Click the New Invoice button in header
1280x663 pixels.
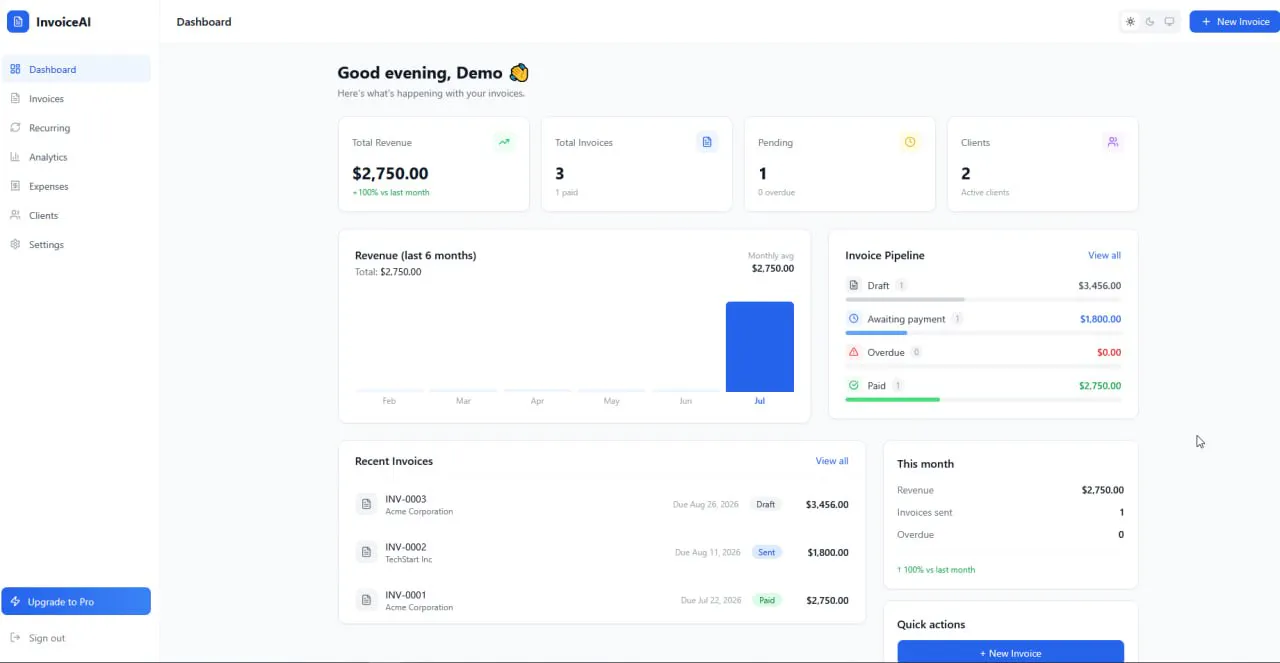tap(1235, 21)
